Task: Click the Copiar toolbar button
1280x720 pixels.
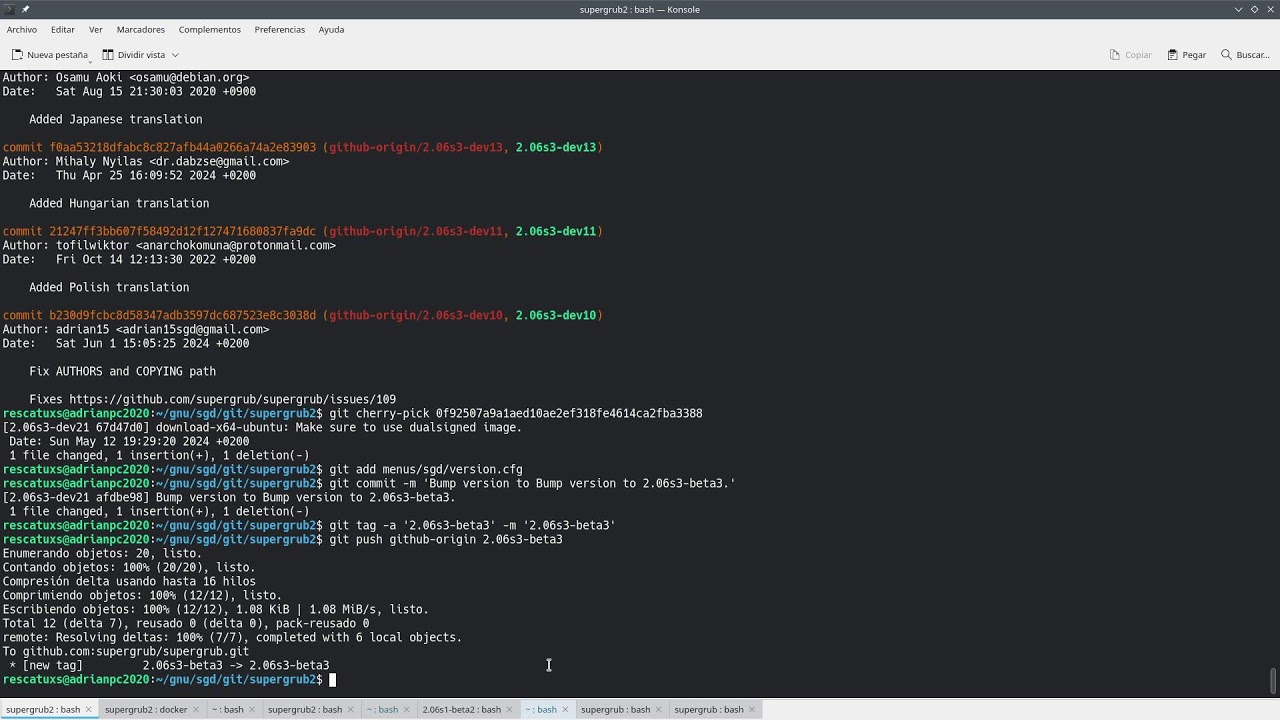Action: click(1131, 55)
